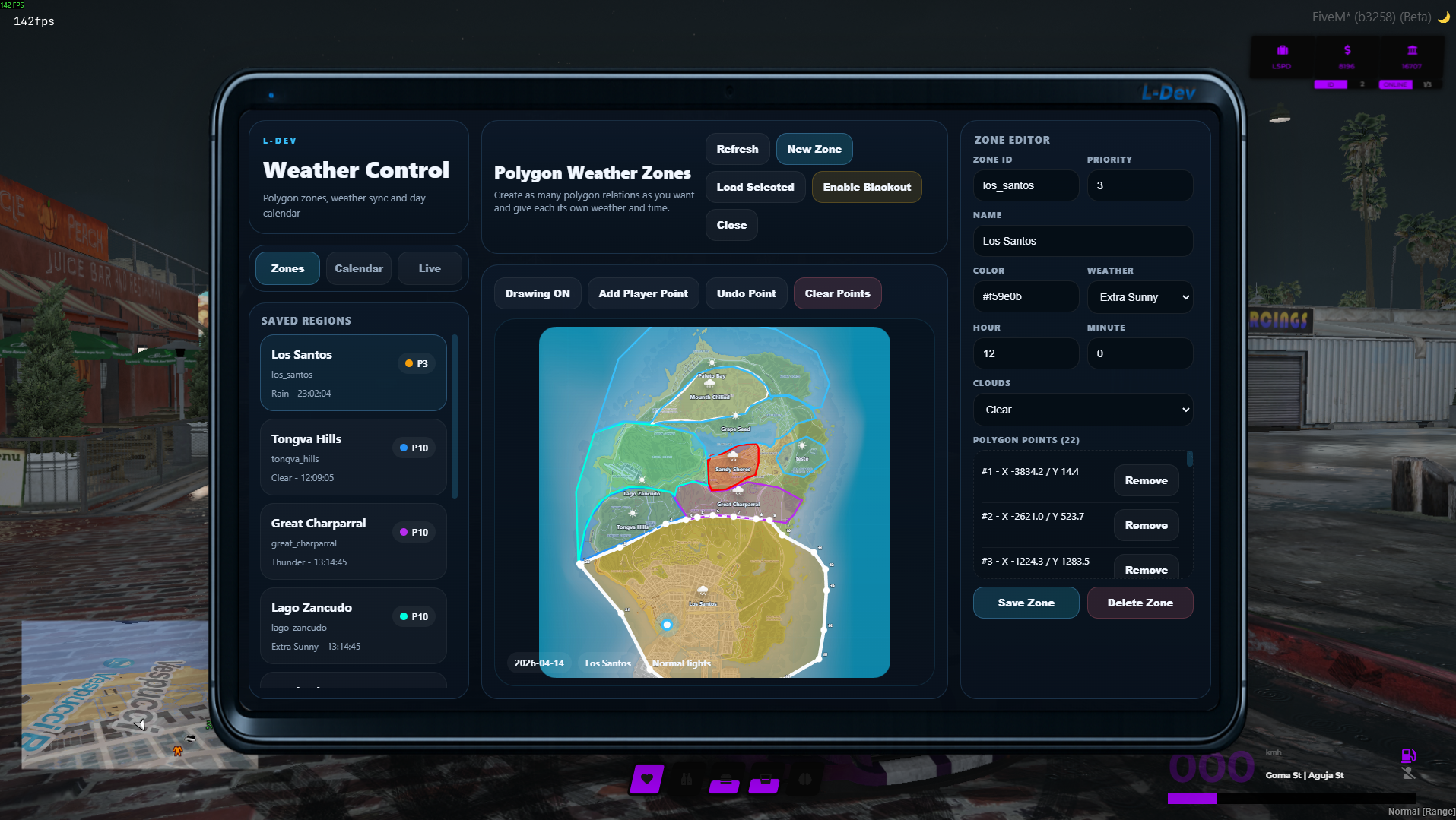Click the sun icon above Lago Zancudo
The image size is (1456, 820).
642,480
